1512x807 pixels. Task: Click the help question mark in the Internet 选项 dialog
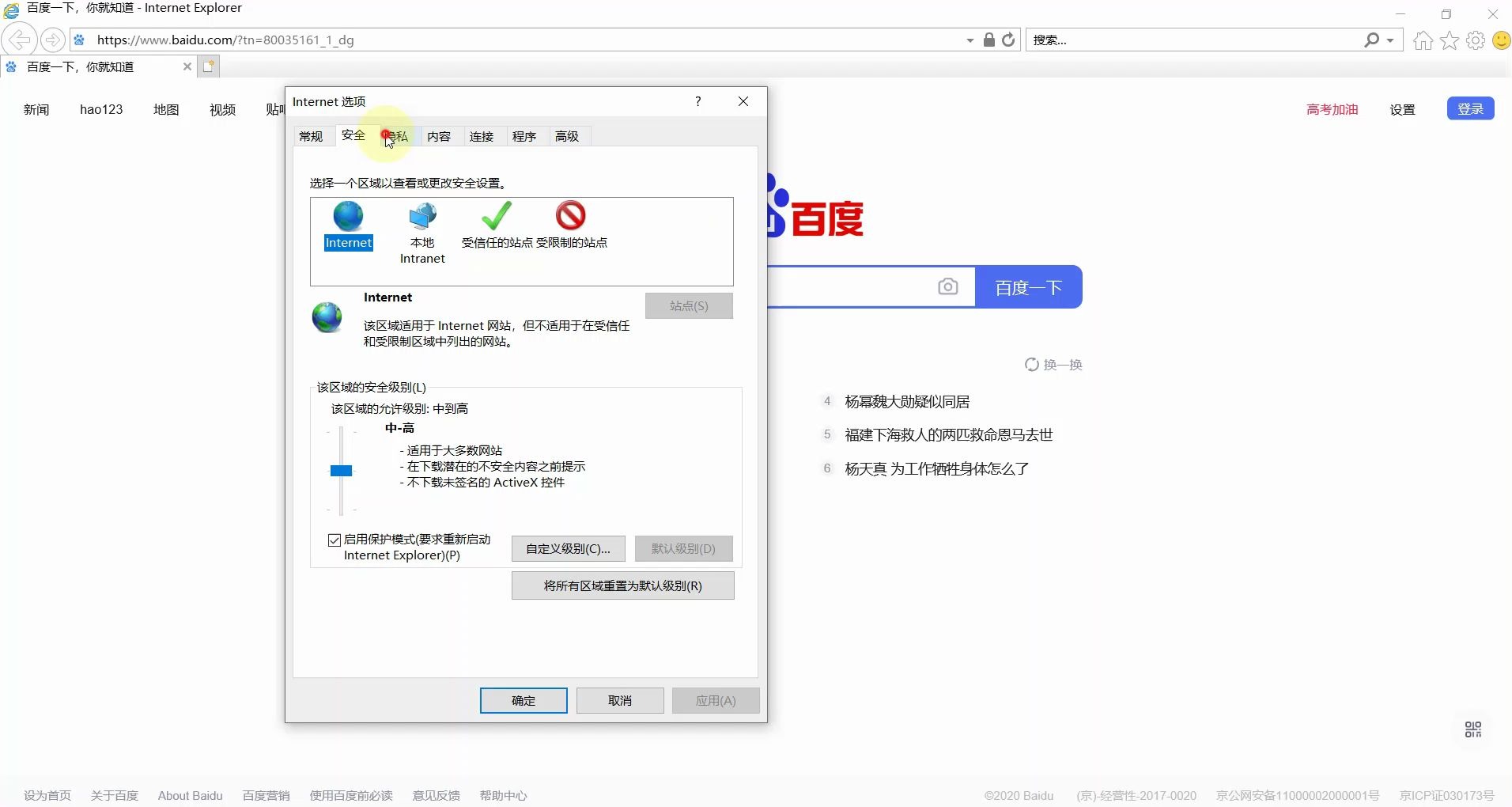(697, 101)
